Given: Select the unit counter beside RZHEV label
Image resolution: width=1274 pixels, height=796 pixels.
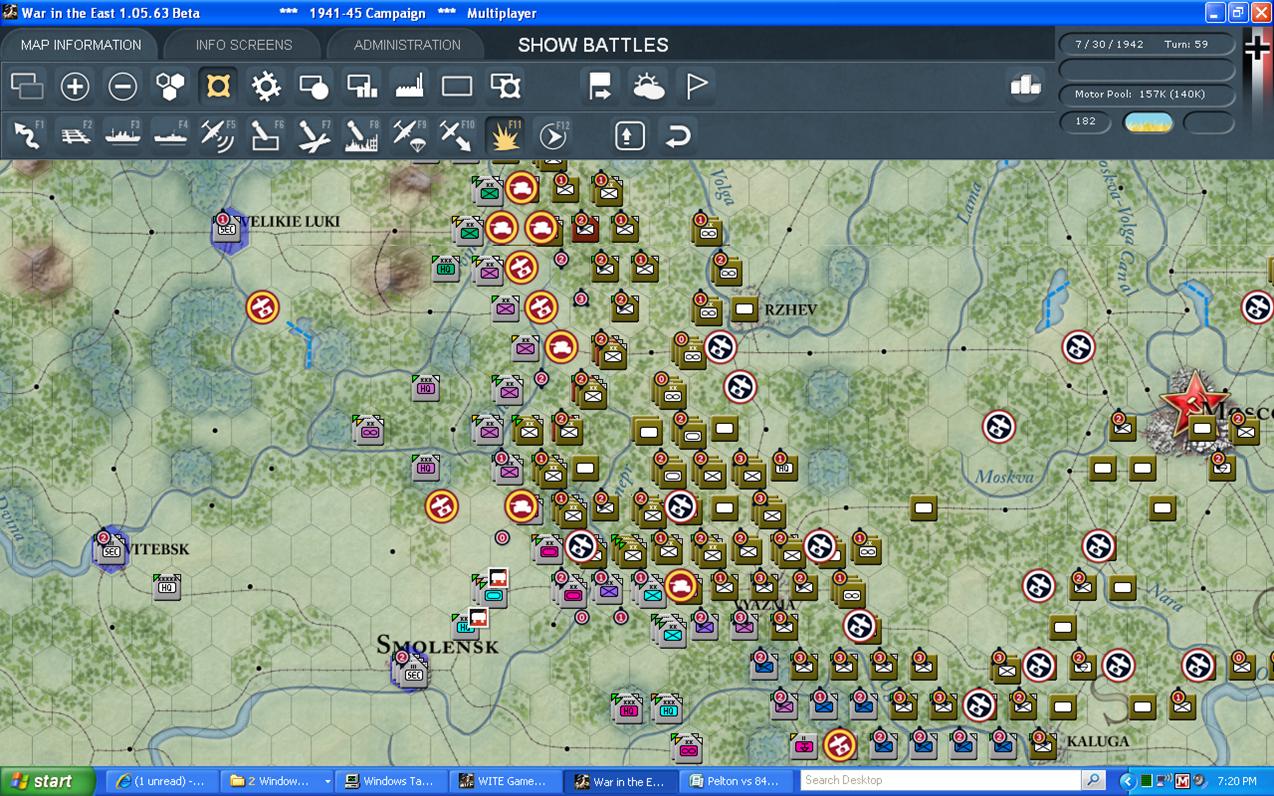Looking at the screenshot, I should (x=744, y=310).
